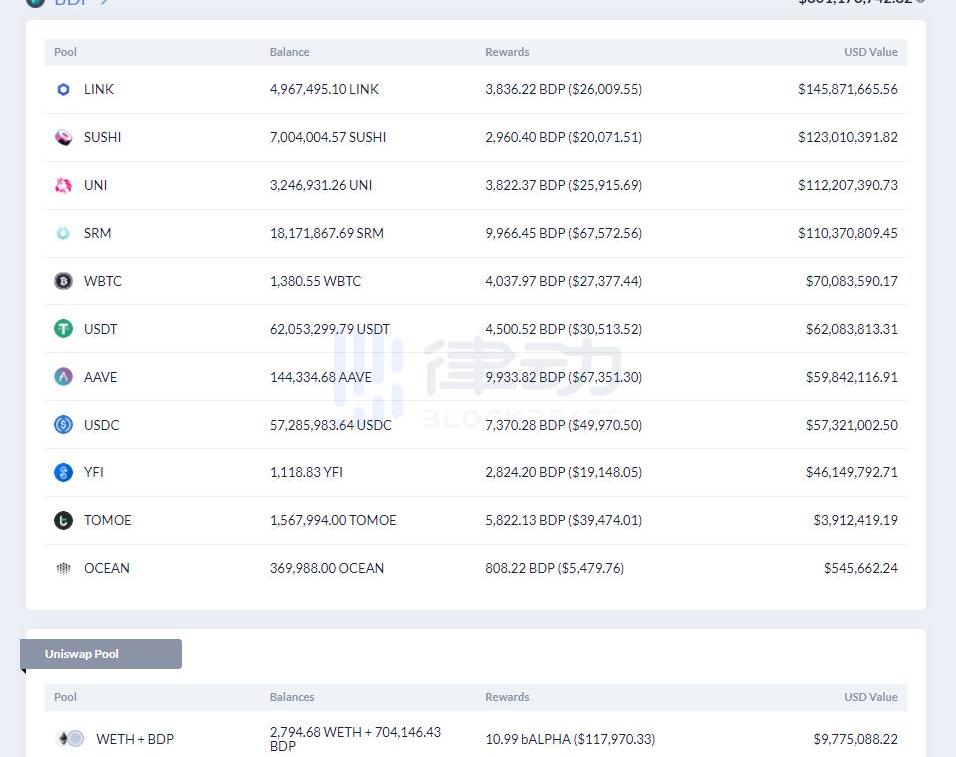Select the SRM balance 18,171,867.69 cell

pos(326,233)
